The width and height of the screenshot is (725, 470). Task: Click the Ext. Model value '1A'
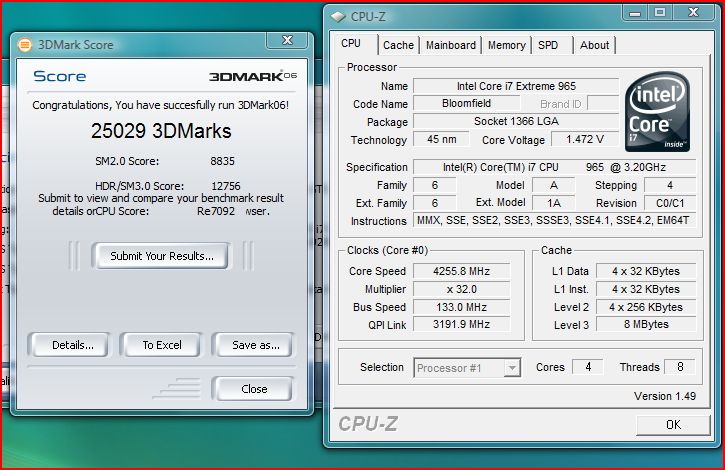pyautogui.click(x=553, y=203)
